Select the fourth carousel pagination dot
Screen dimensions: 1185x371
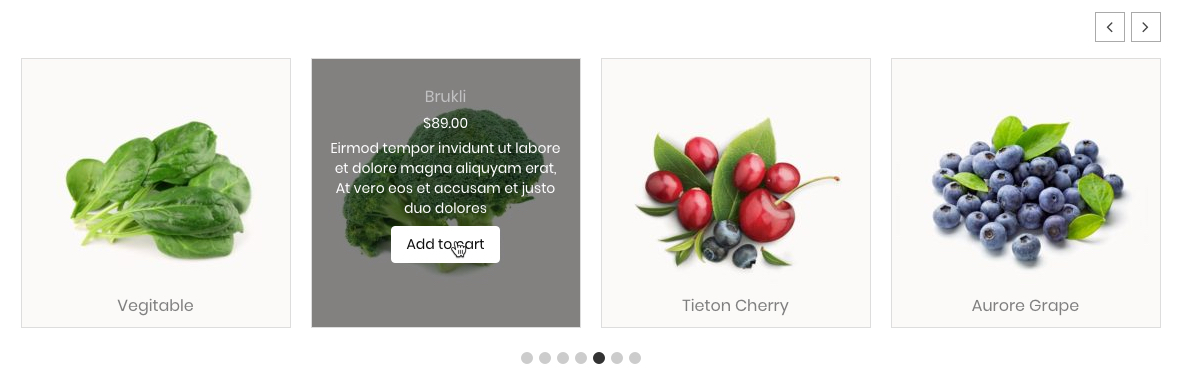(580, 358)
